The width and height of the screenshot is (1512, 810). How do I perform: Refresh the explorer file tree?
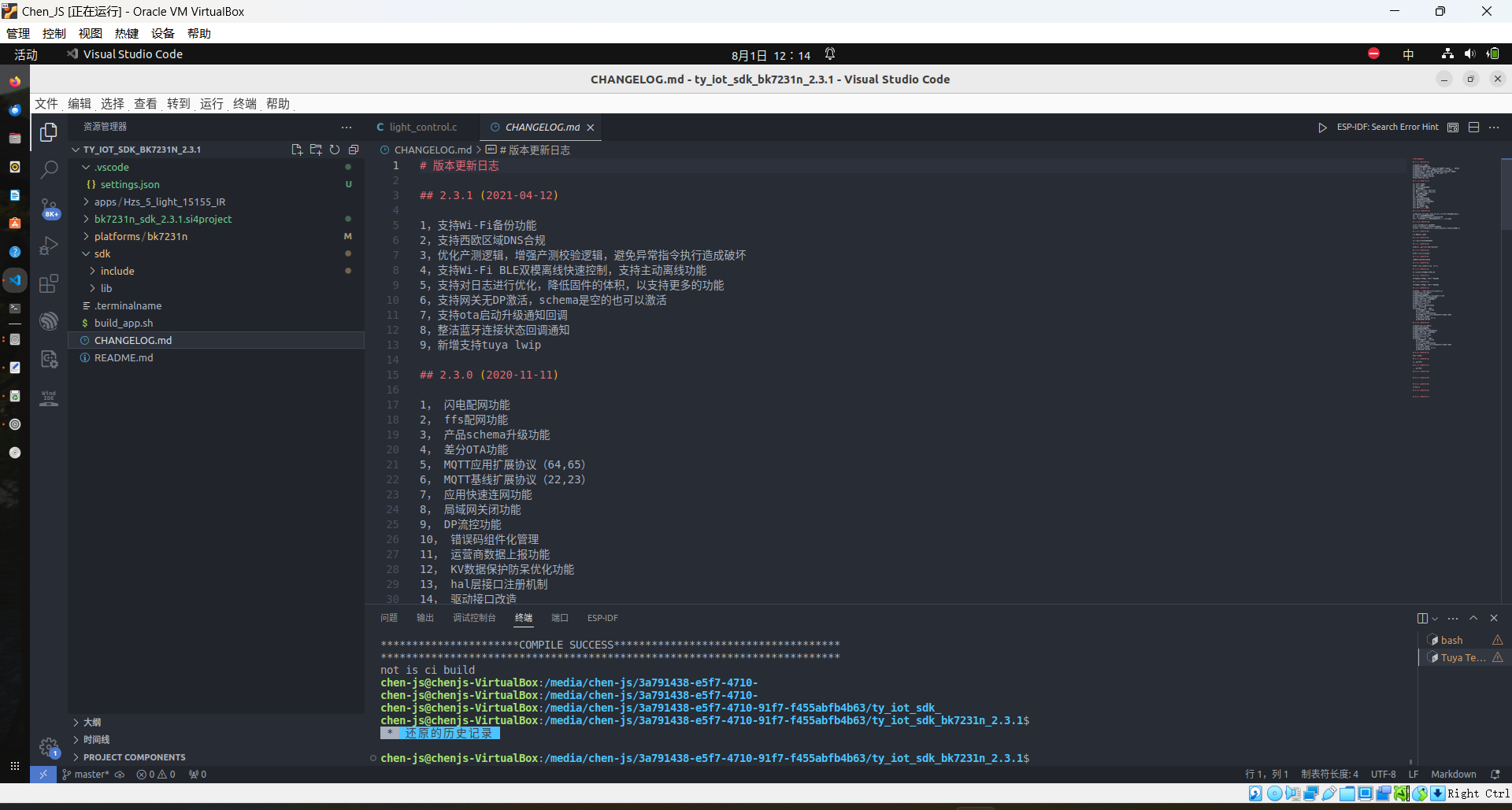[335, 150]
